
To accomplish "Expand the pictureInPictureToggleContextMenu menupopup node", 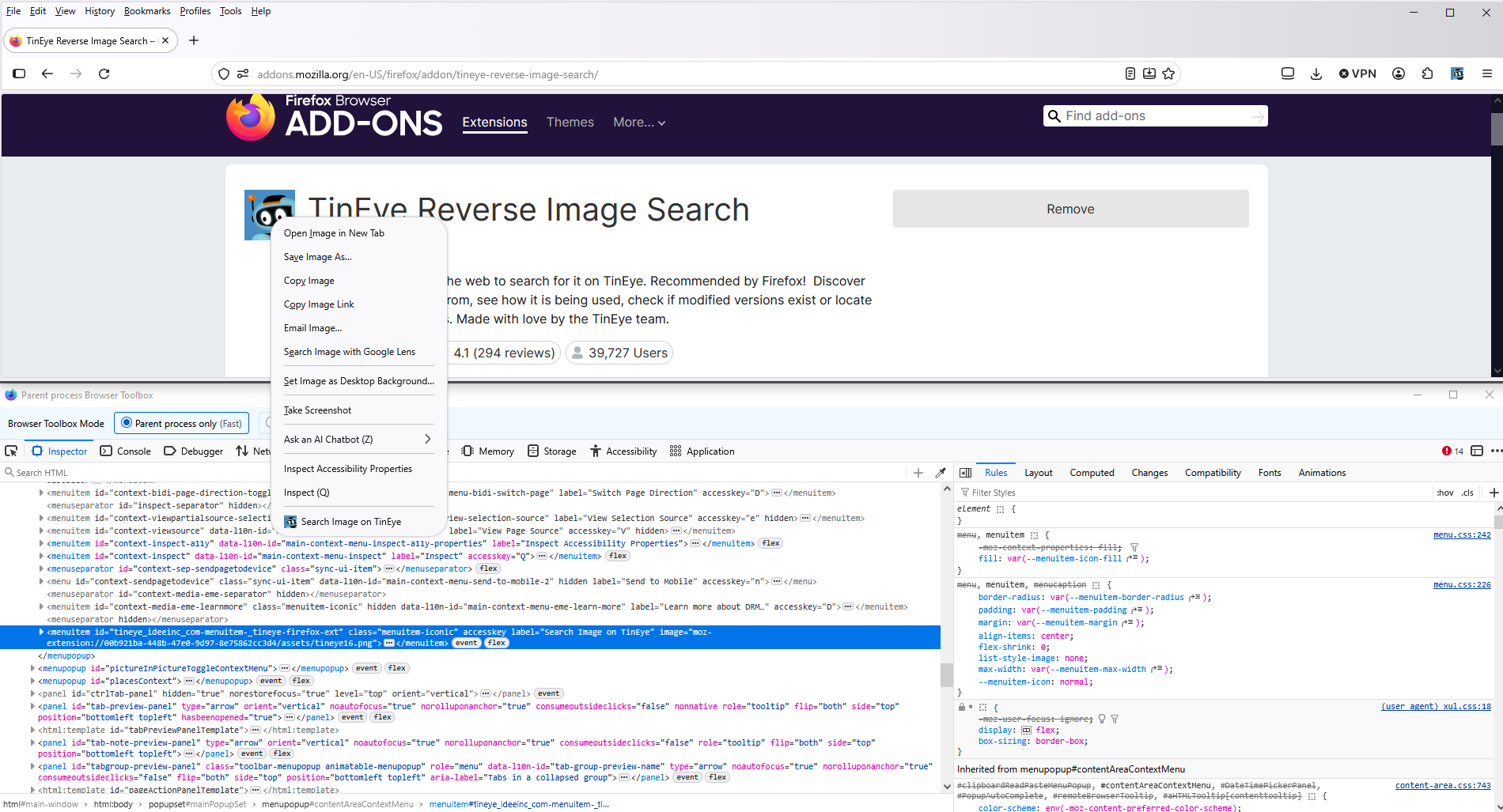I will point(32,668).
